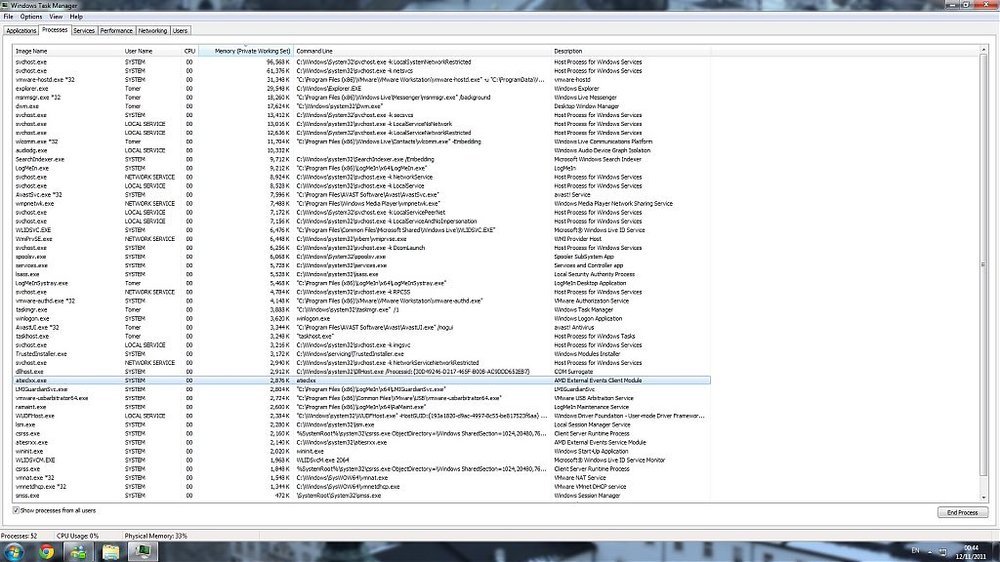Show hidden tray icons arrow
Viewport: 1000px width, 562px height.
coord(929,552)
